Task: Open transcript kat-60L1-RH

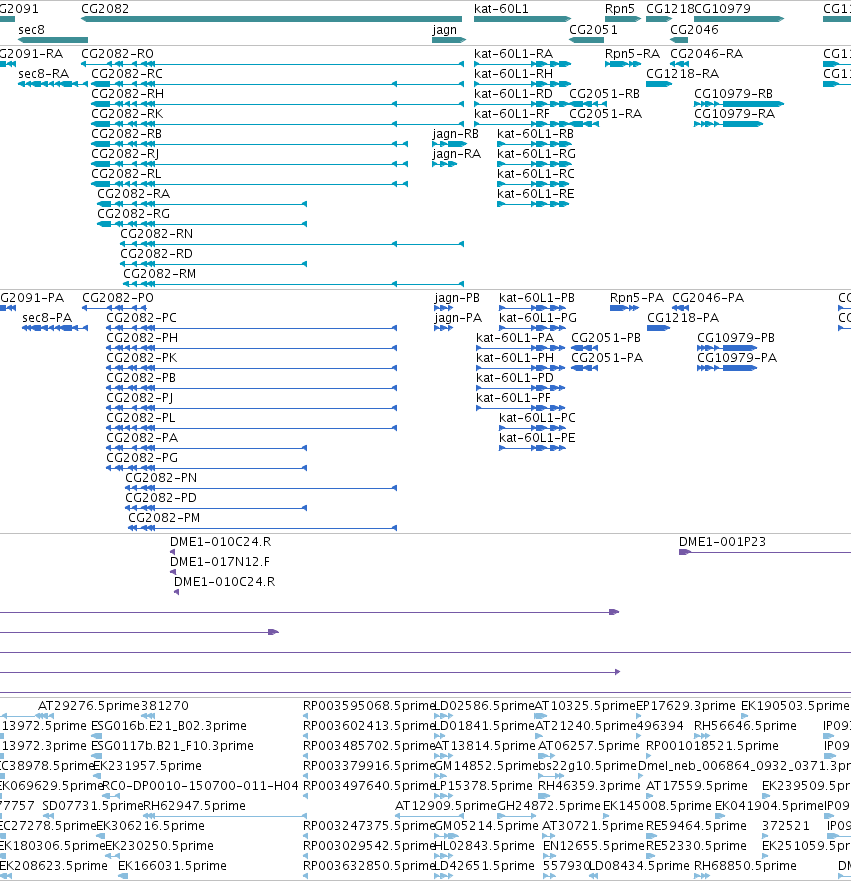Action: [522, 84]
